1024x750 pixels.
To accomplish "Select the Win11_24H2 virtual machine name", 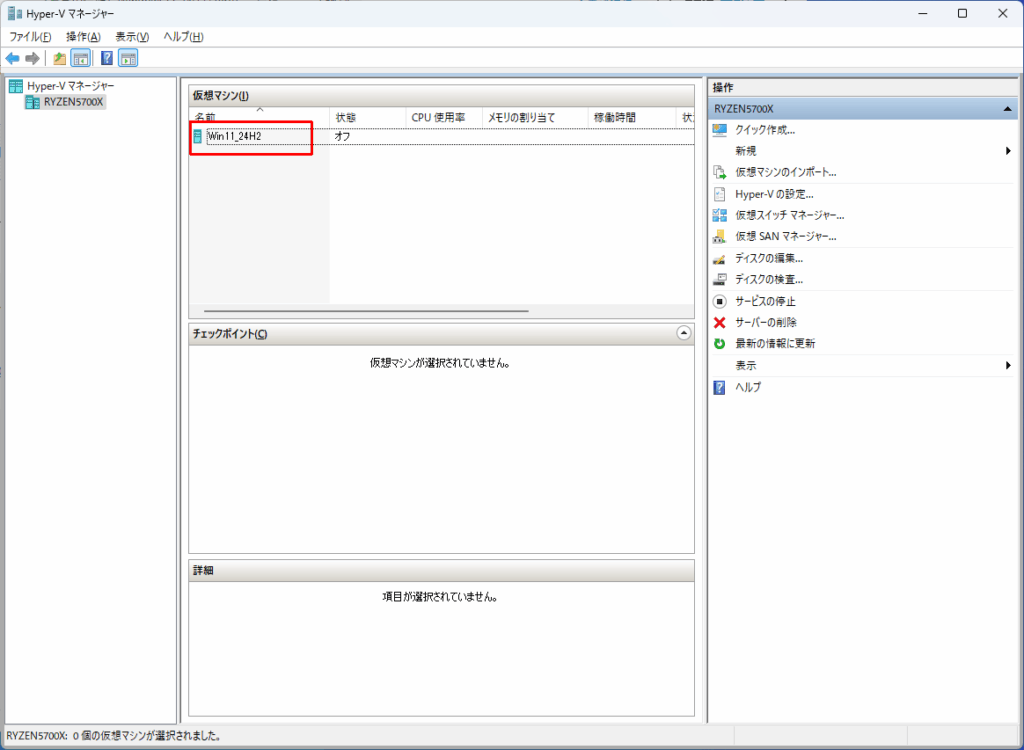I will [234, 137].
